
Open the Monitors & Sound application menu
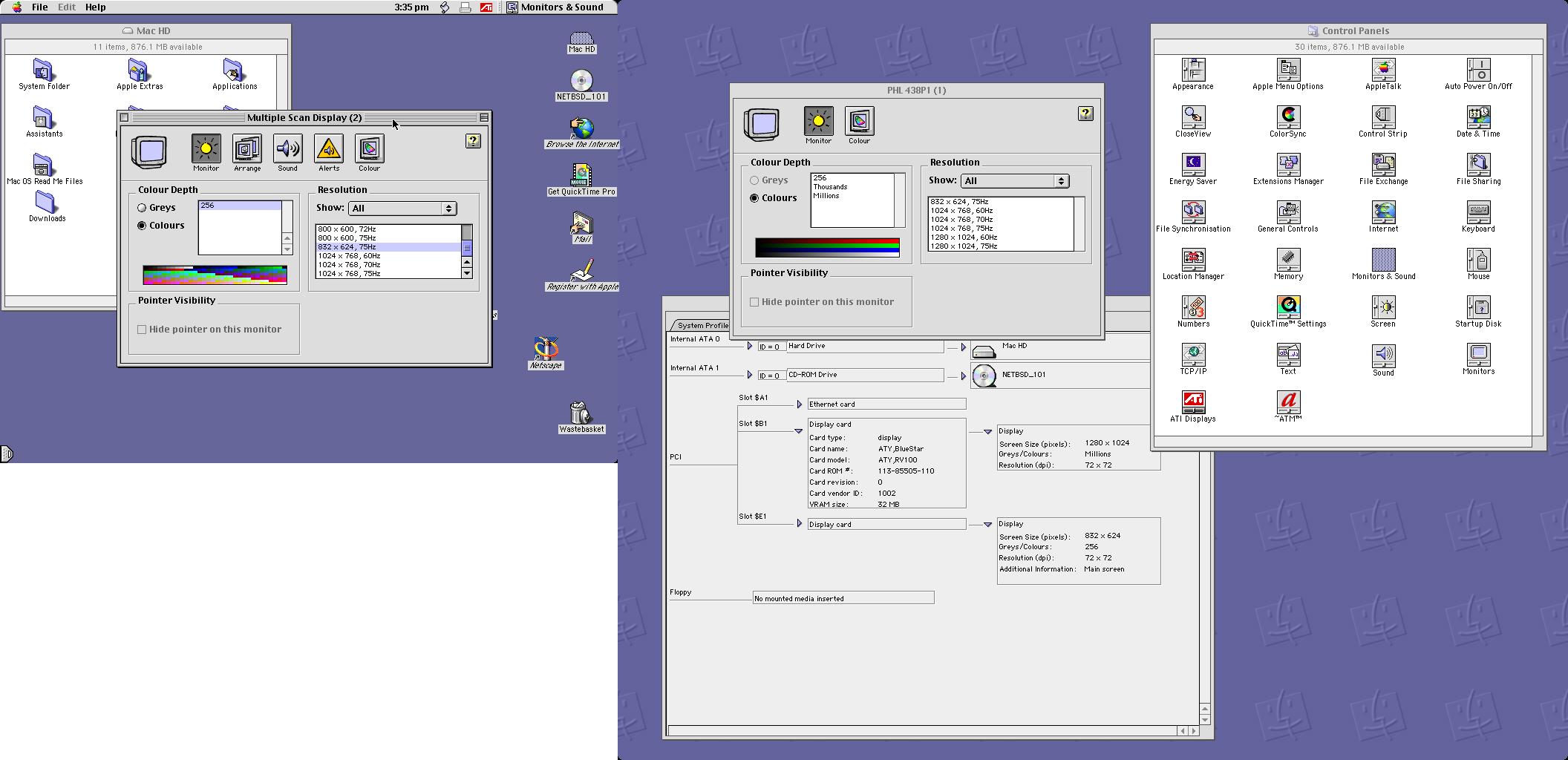555,7
